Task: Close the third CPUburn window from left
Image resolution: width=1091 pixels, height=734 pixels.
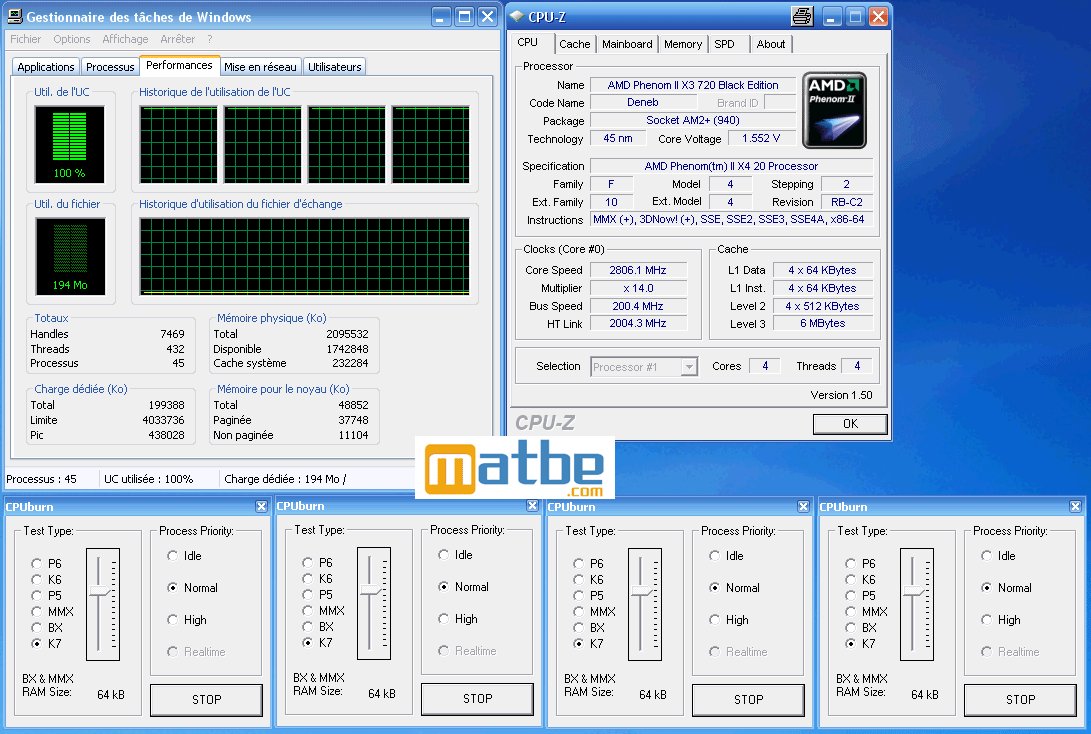Action: pyautogui.click(x=803, y=506)
